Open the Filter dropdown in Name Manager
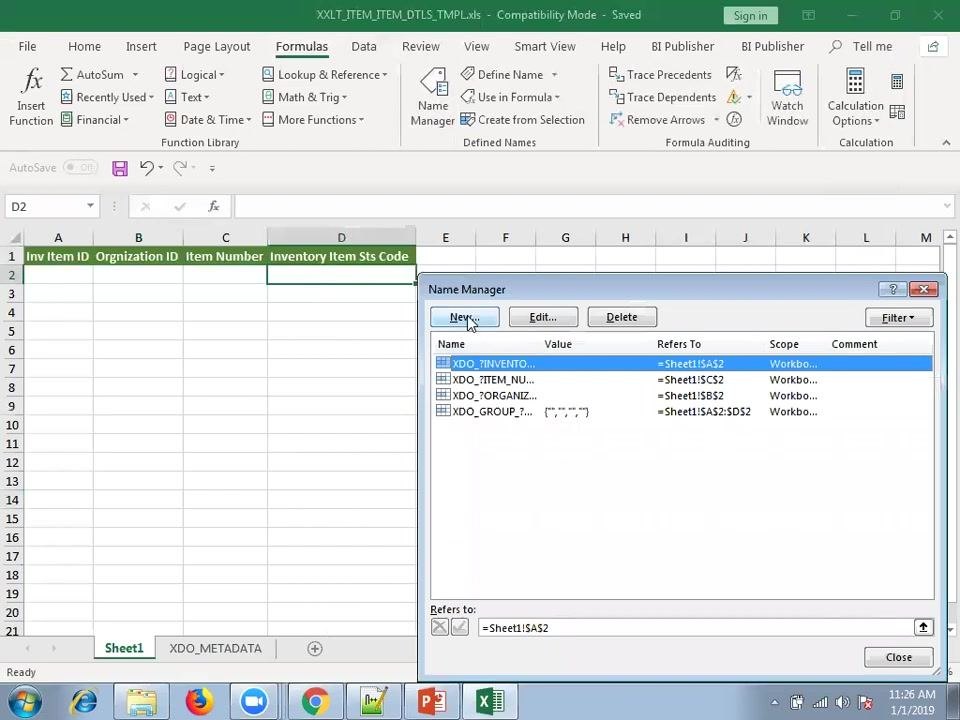960x720 pixels. pos(899,317)
